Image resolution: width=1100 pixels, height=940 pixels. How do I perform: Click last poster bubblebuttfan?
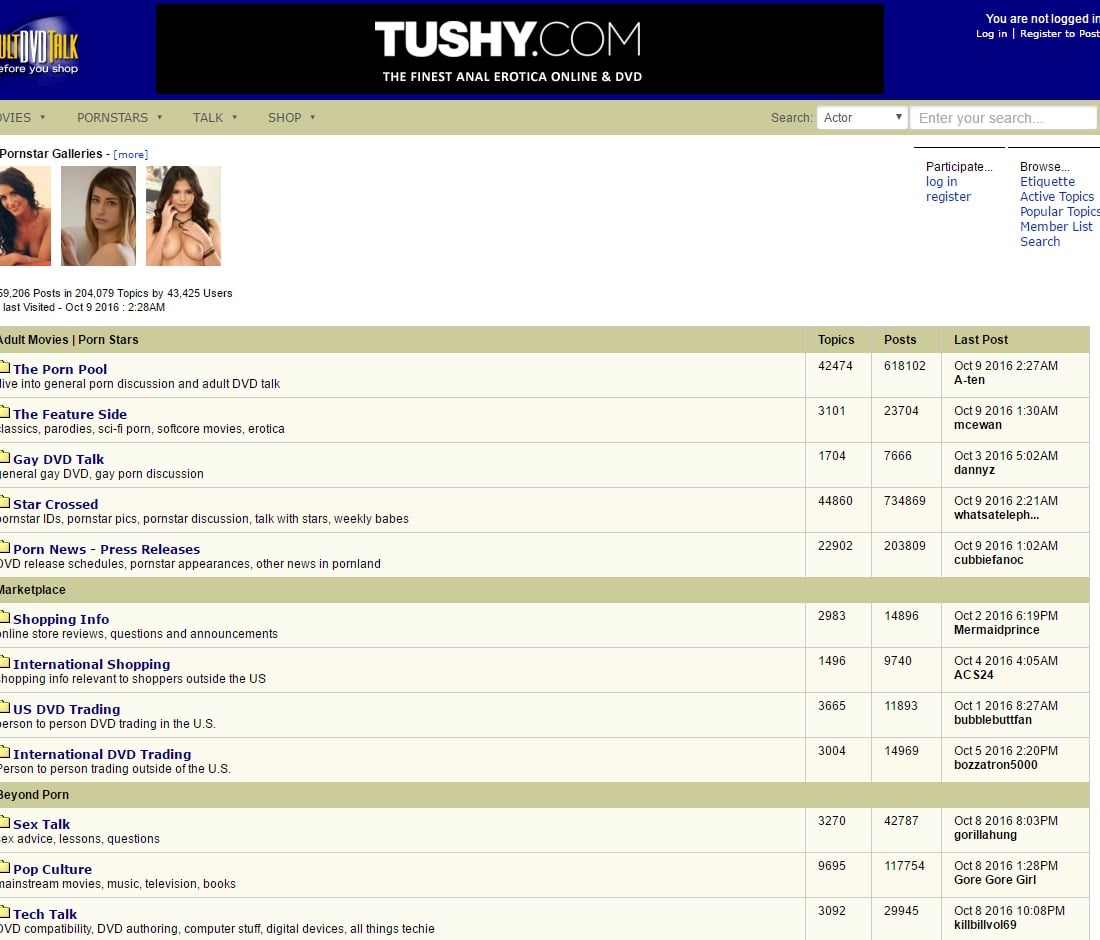pyautogui.click(x=993, y=720)
